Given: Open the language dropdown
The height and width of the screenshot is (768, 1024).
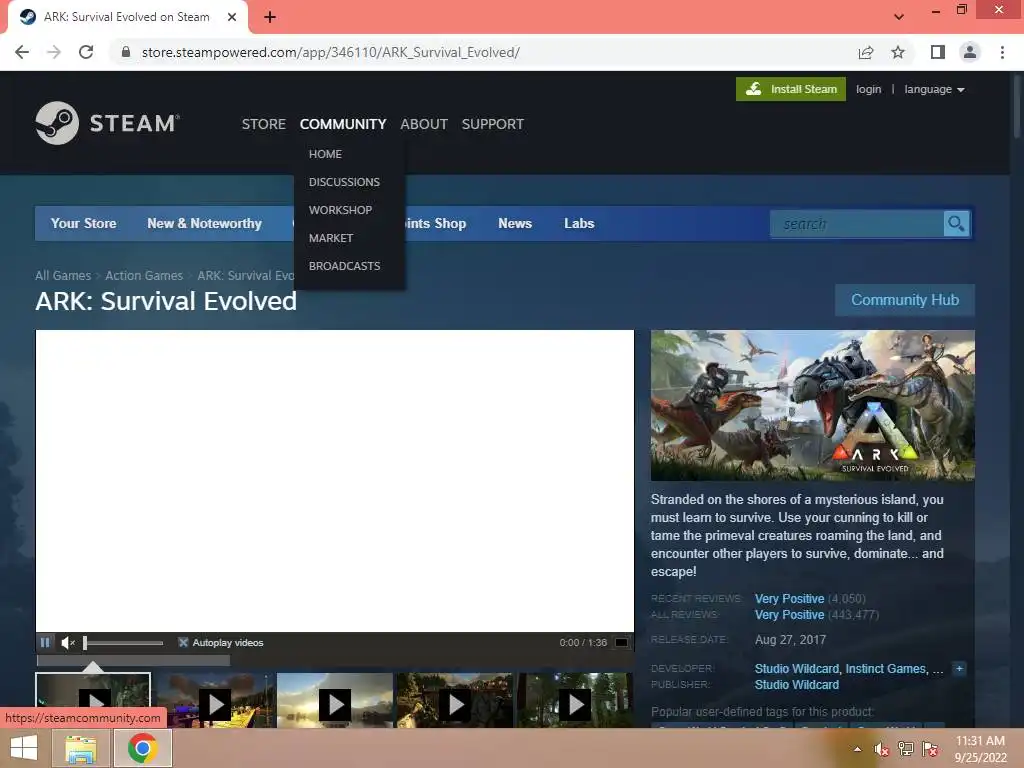Looking at the screenshot, I should [934, 89].
